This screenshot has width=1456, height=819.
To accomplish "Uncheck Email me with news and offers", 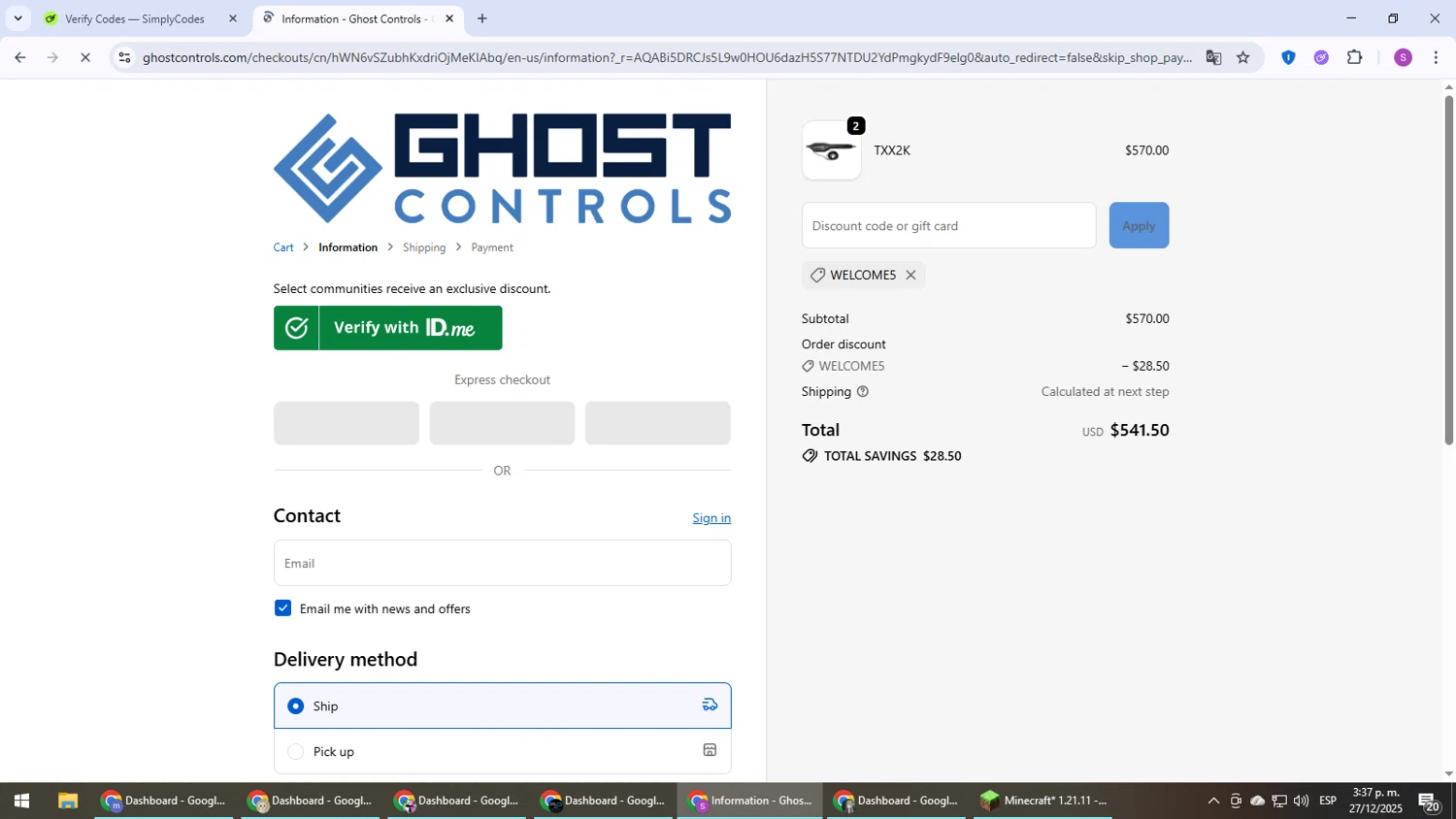I will coord(282,608).
